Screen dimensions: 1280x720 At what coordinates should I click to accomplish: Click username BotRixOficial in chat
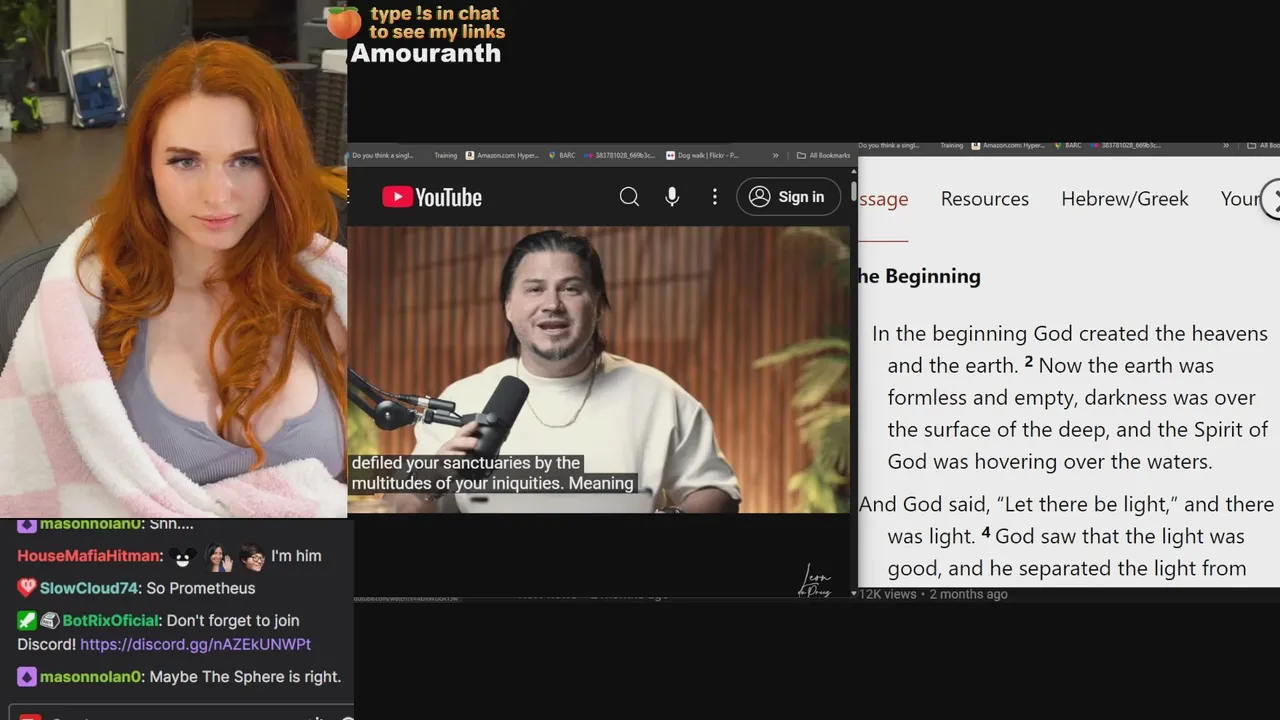(110, 621)
